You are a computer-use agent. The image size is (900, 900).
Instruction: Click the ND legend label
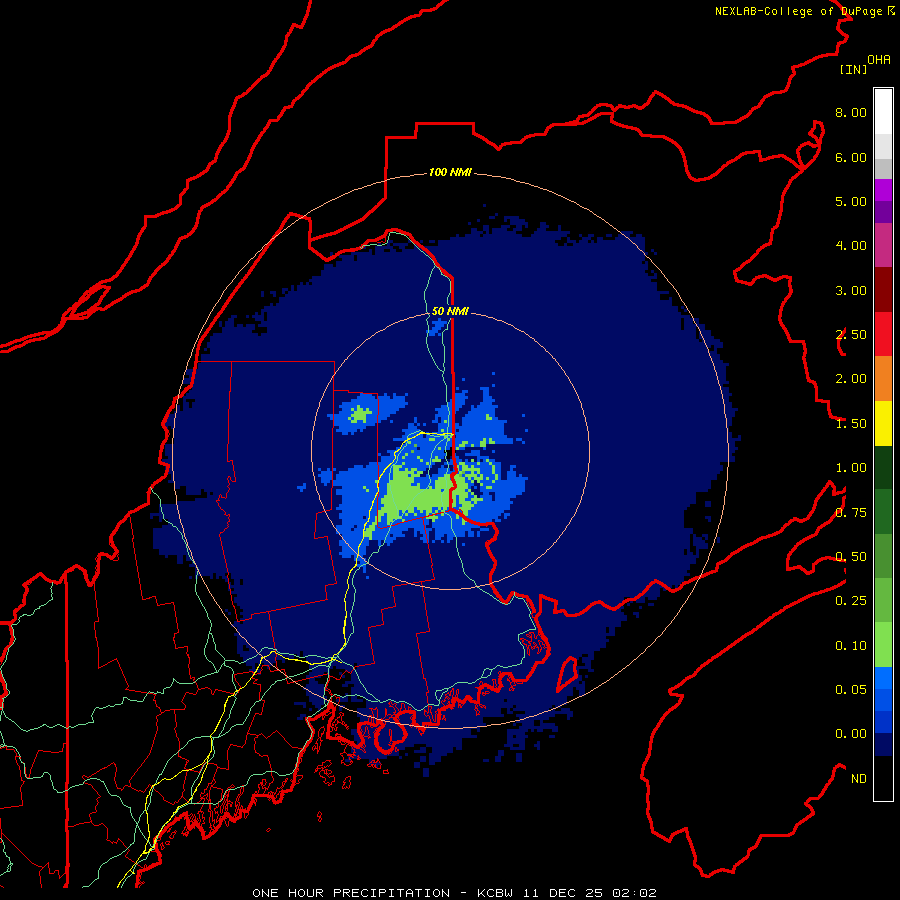859,779
